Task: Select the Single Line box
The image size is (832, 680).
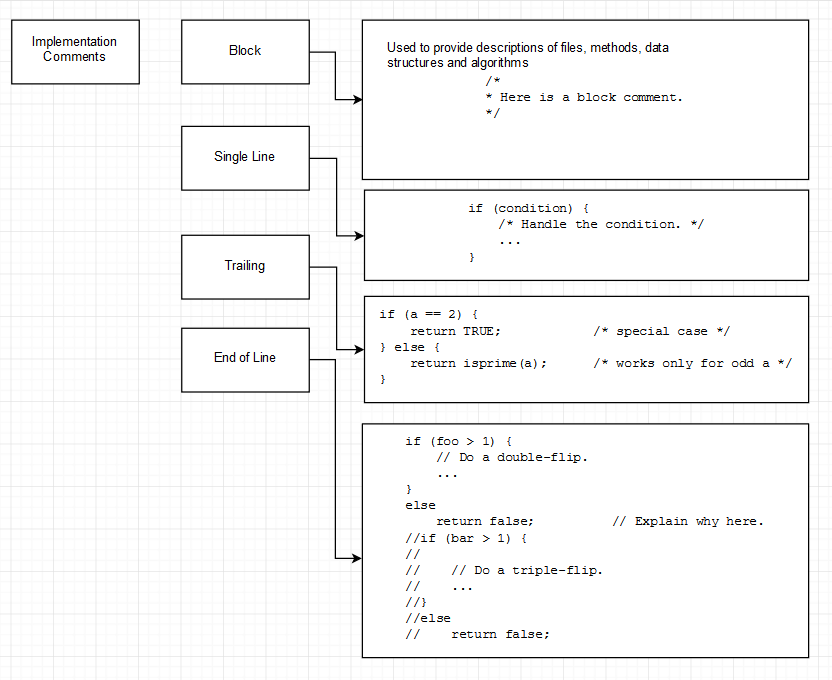Action: [x=245, y=157]
